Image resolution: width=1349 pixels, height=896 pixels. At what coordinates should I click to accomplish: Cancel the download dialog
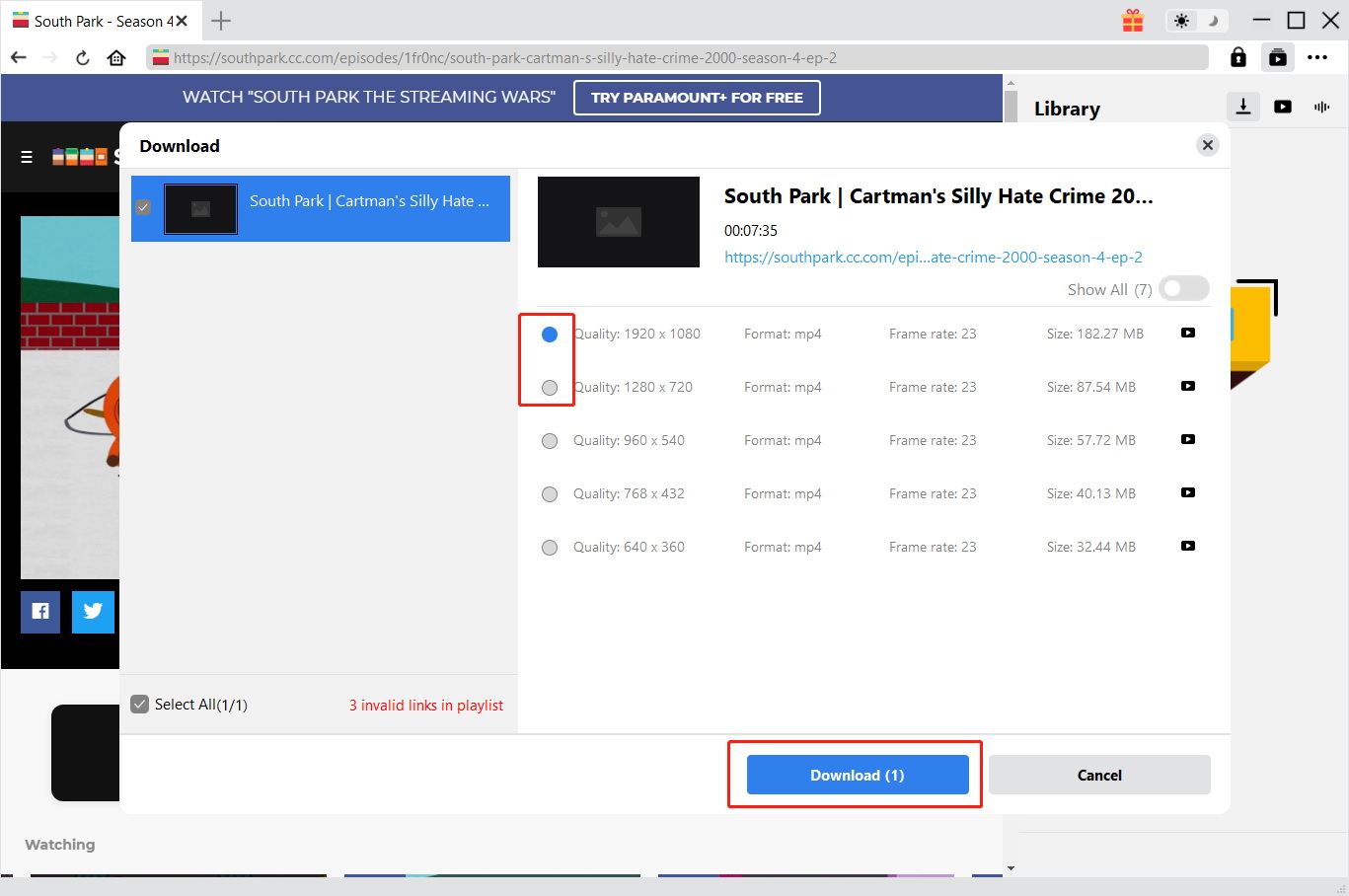(x=1099, y=775)
